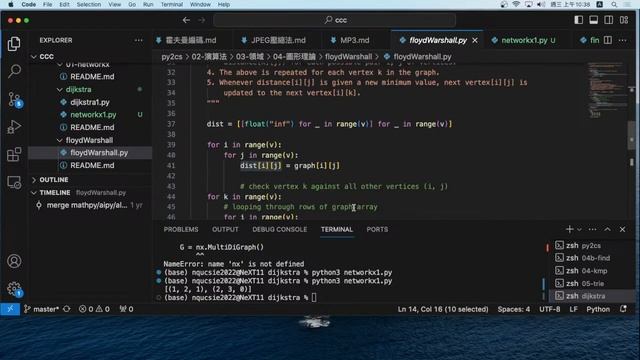Expand the Outline section
The width and height of the screenshot is (640, 360).
(x=91, y=180)
